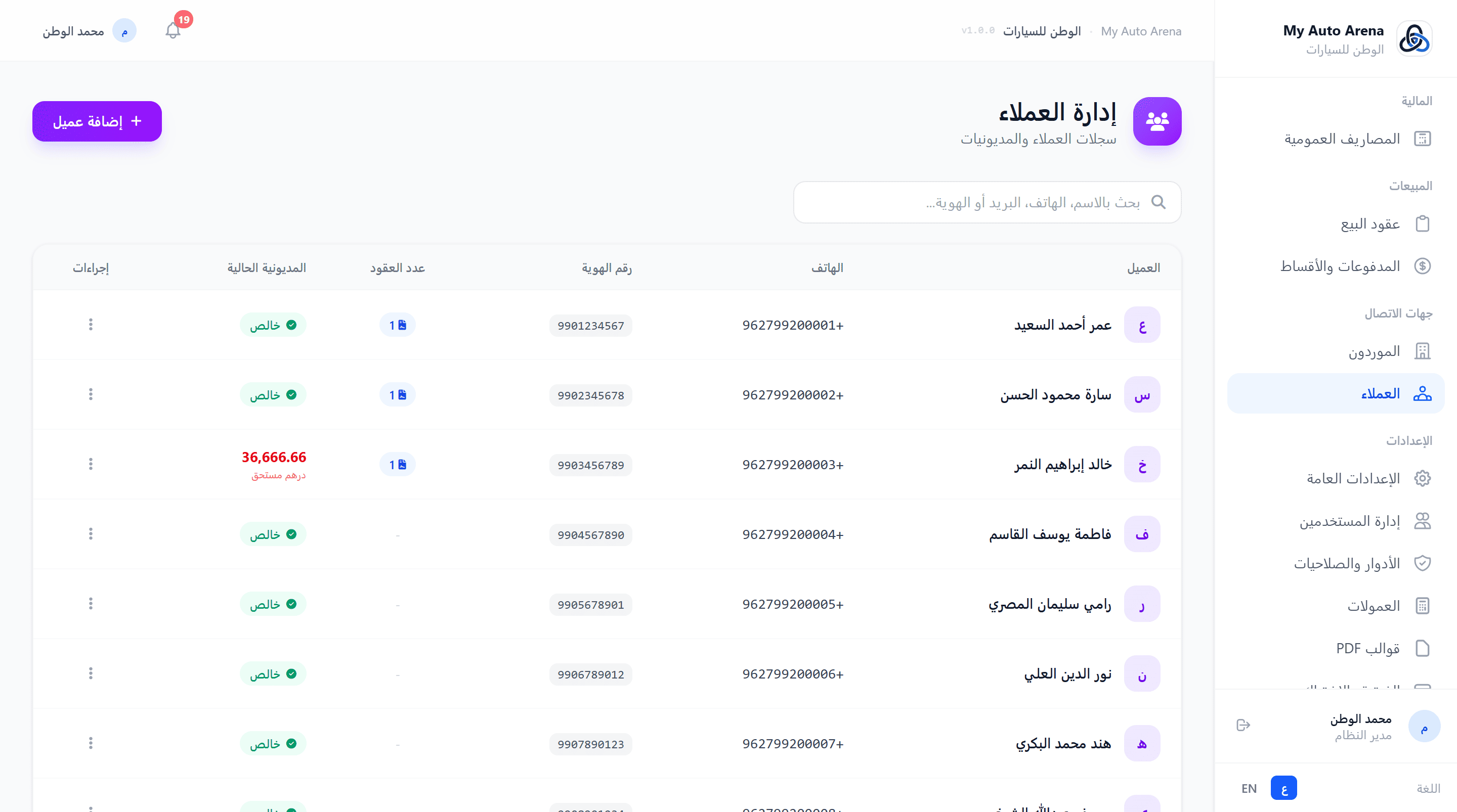The height and width of the screenshot is (812, 1457).
Task: Click sidebar footer user avatar م
Action: click(1424, 726)
